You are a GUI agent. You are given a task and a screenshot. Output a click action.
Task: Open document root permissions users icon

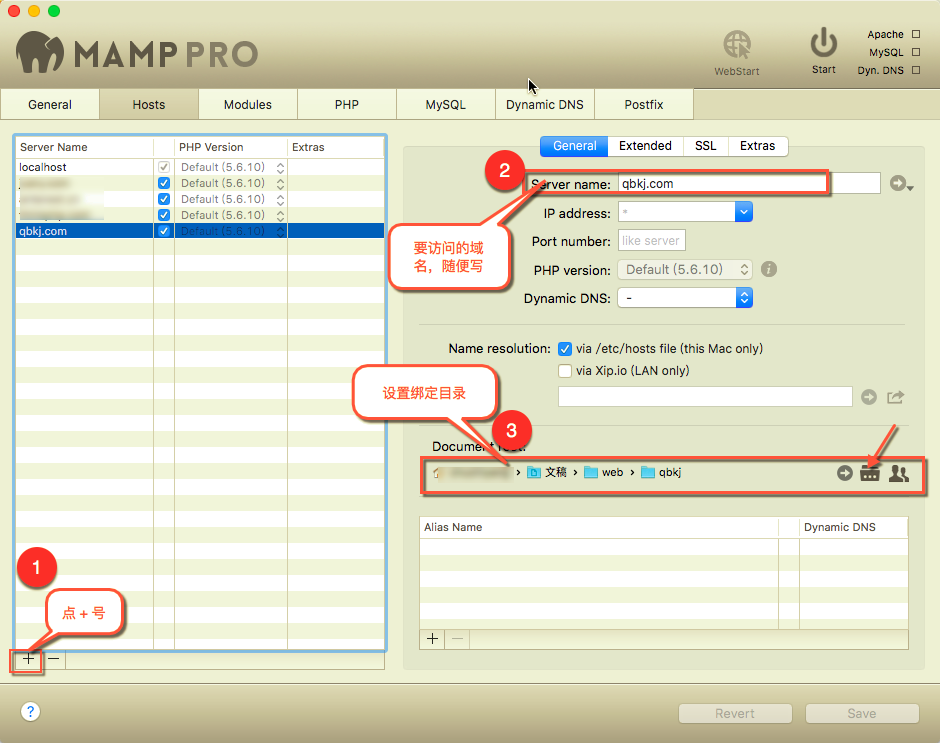click(x=899, y=473)
